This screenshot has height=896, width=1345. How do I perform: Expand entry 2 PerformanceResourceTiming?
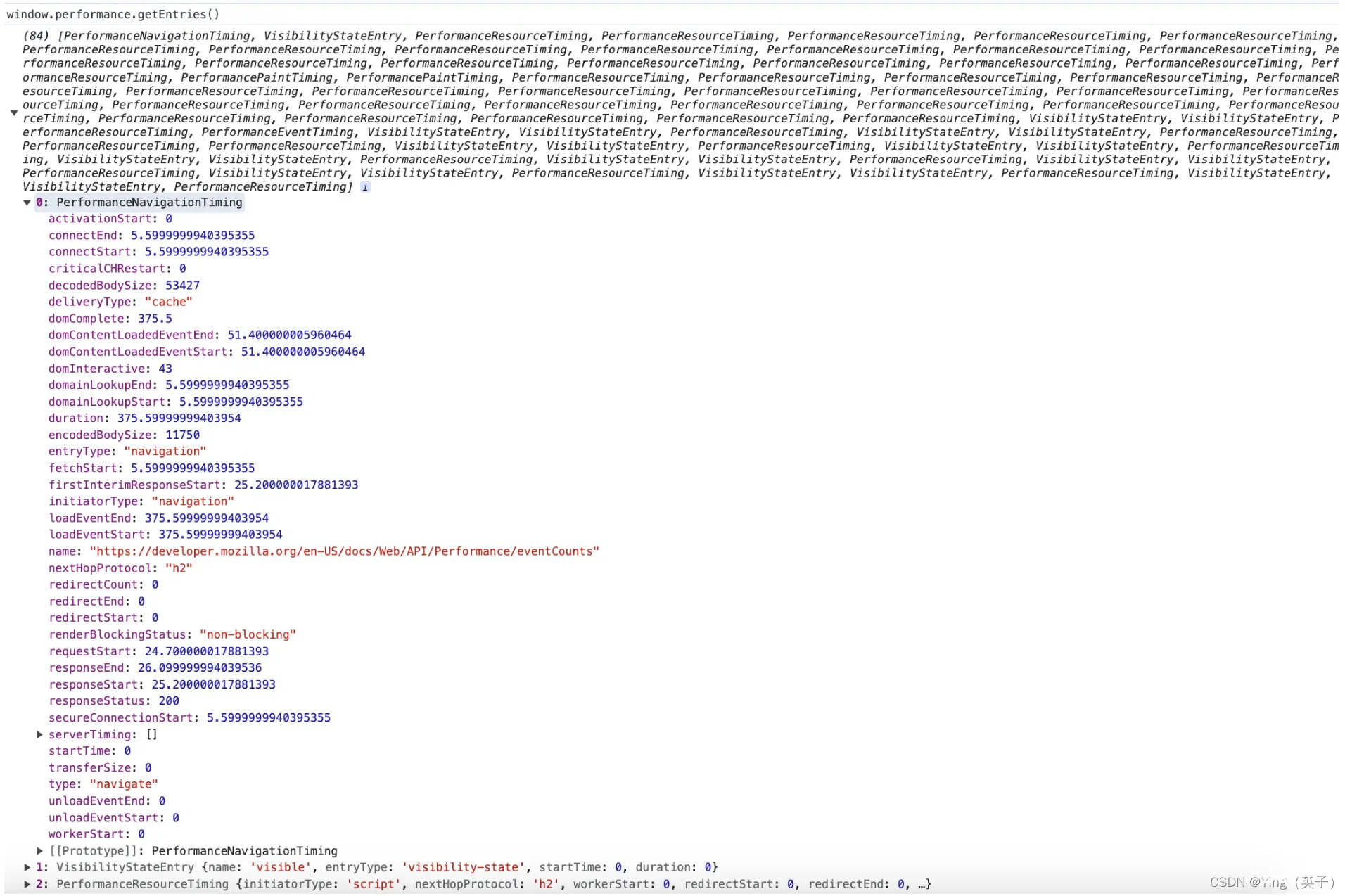point(27,884)
